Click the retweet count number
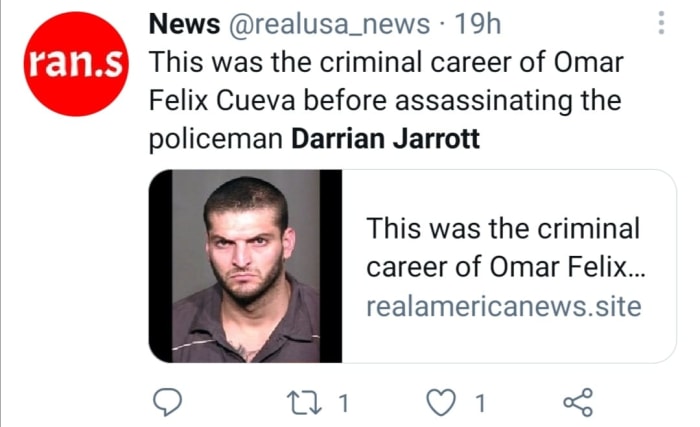Screen dimensions: 700x427 (343, 403)
